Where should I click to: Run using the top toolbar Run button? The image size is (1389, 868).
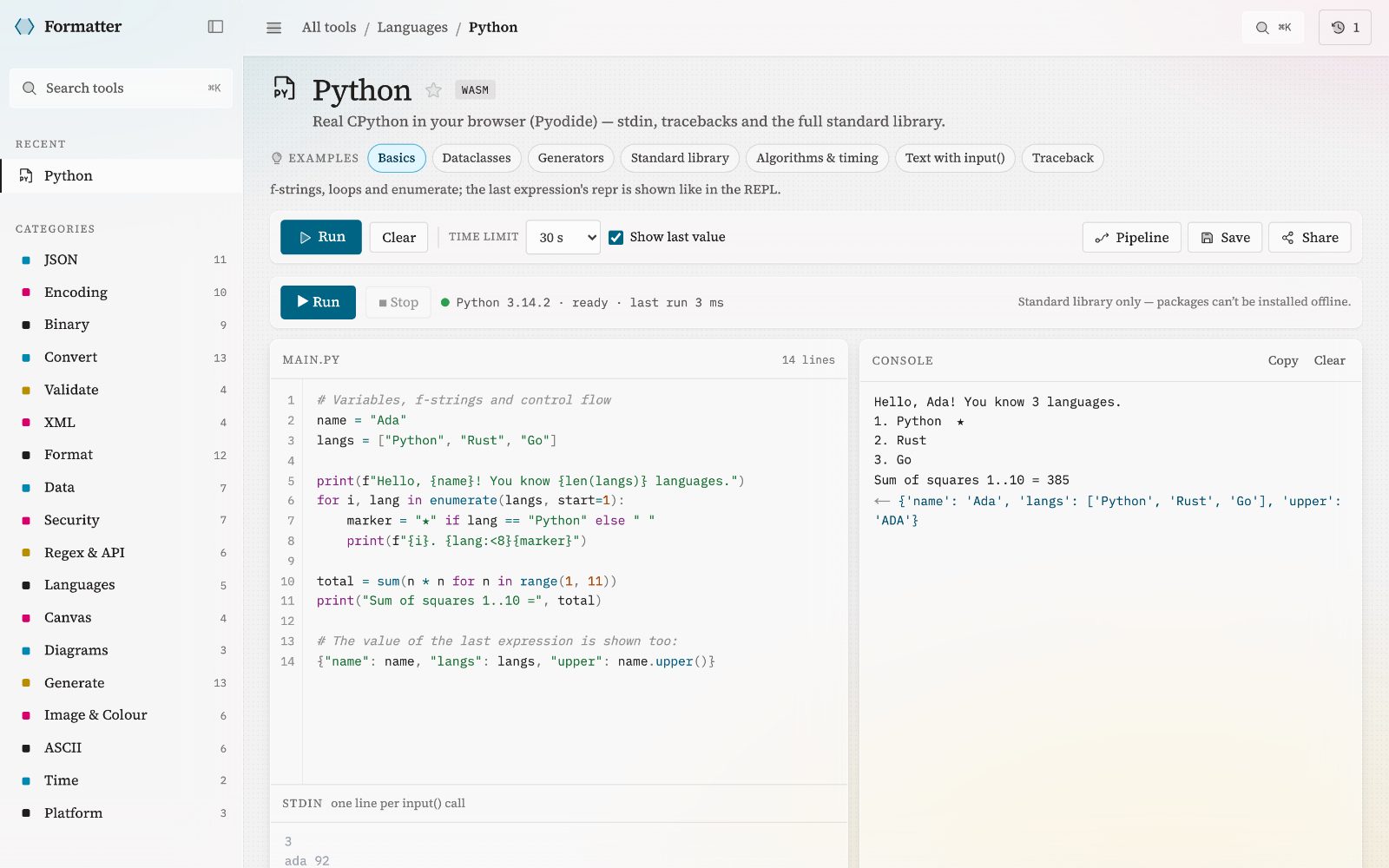pos(321,237)
